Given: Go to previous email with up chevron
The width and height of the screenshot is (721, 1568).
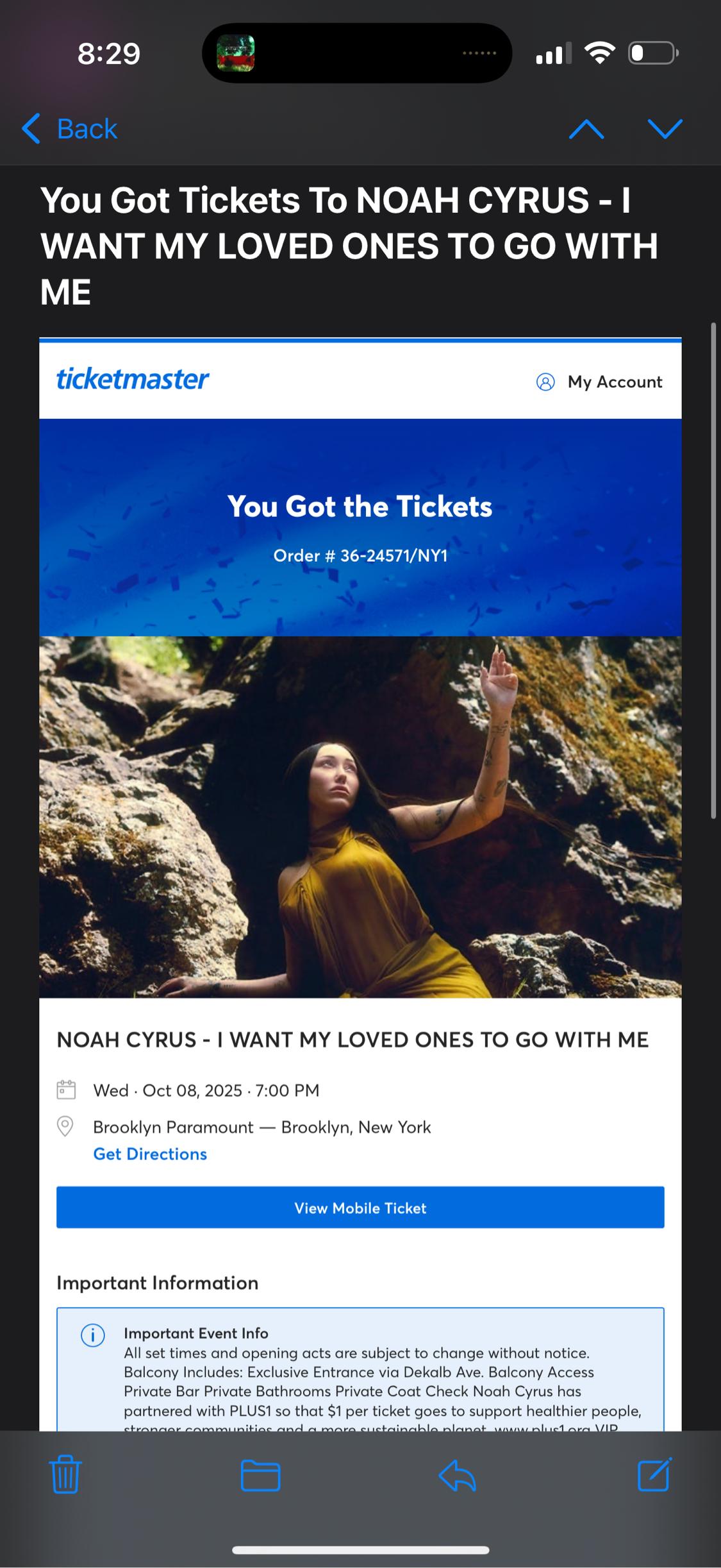Looking at the screenshot, I should pyautogui.click(x=586, y=130).
